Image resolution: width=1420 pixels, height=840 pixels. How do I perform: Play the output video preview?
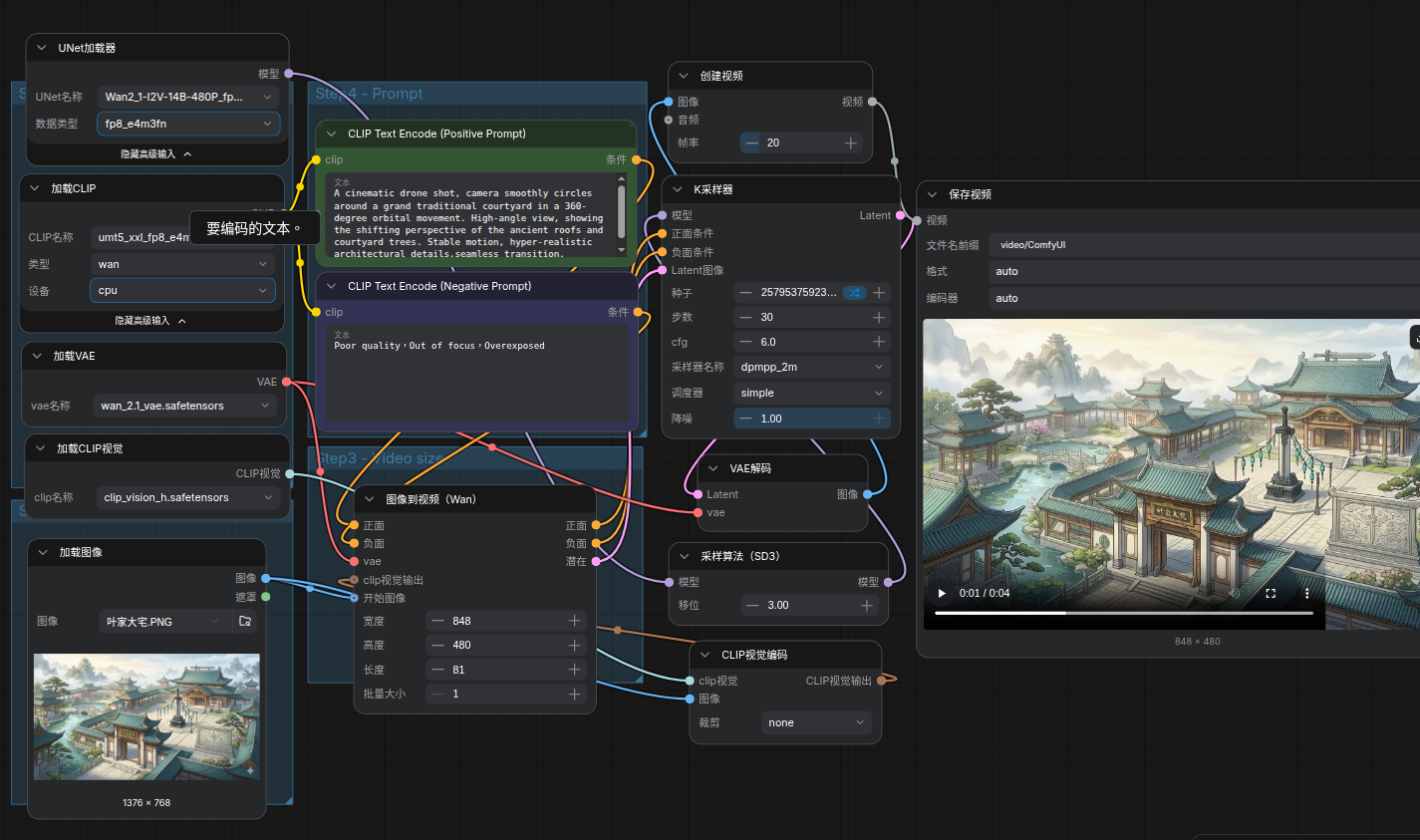942,593
